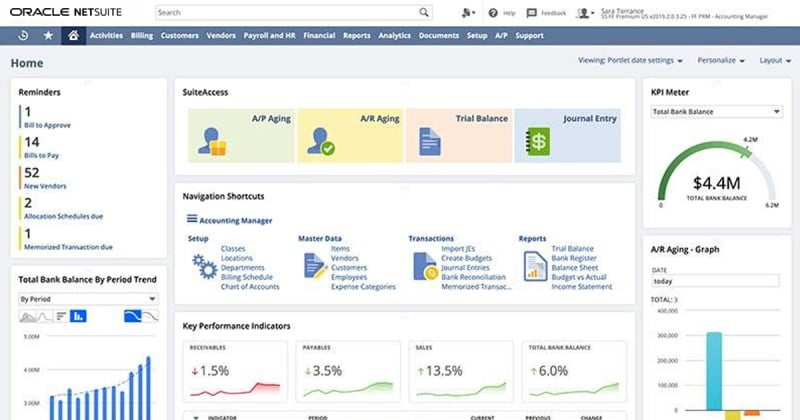Image resolution: width=800 pixels, height=420 pixels.
Task: Open the Feedback speech bubble icon
Action: (531, 13)
